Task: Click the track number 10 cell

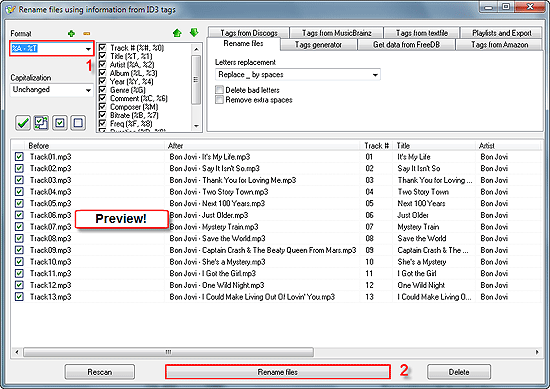Action: pos(369,262)
